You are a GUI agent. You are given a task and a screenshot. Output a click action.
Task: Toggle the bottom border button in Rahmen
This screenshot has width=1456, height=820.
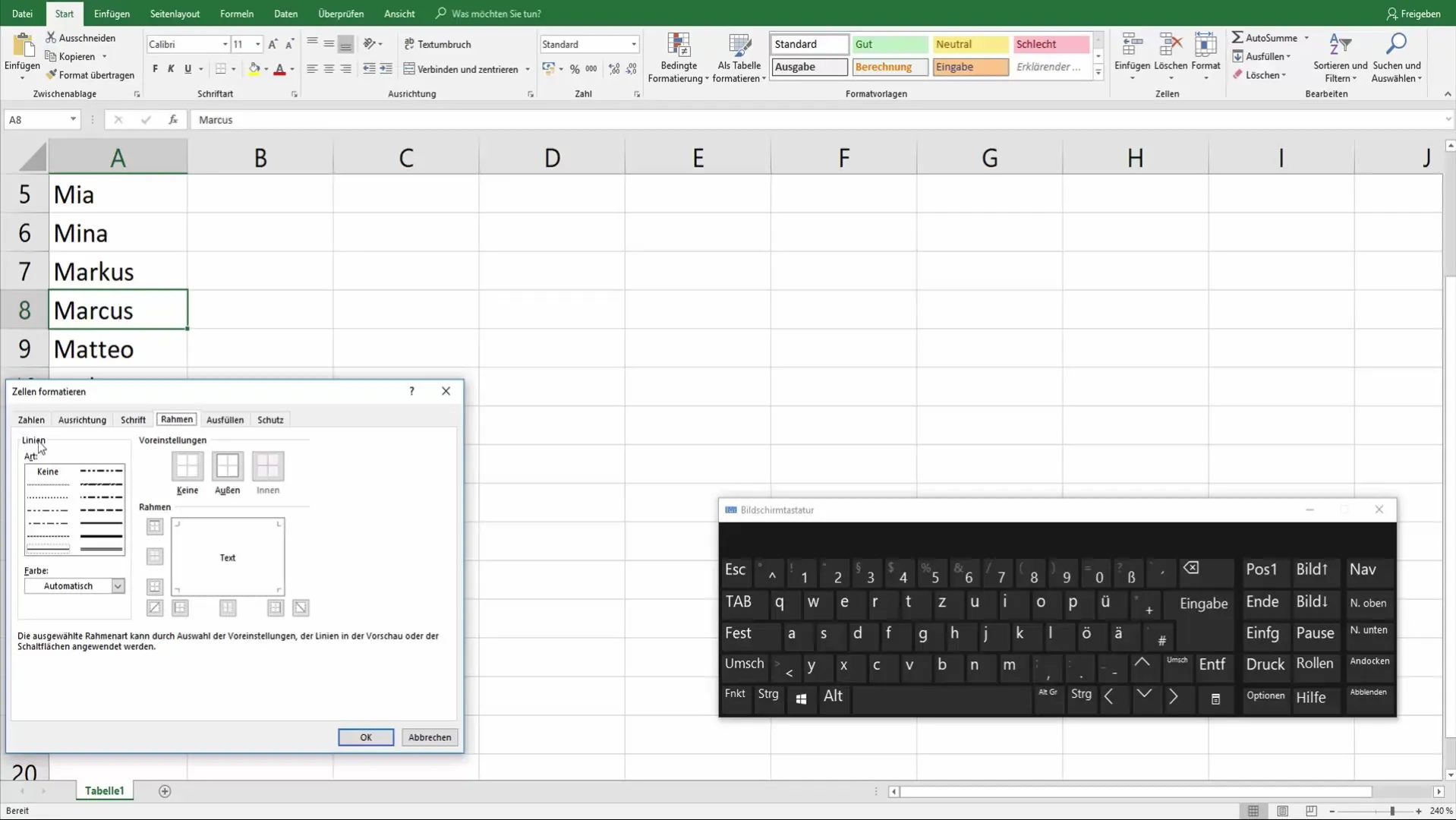(x=155, y=587)
